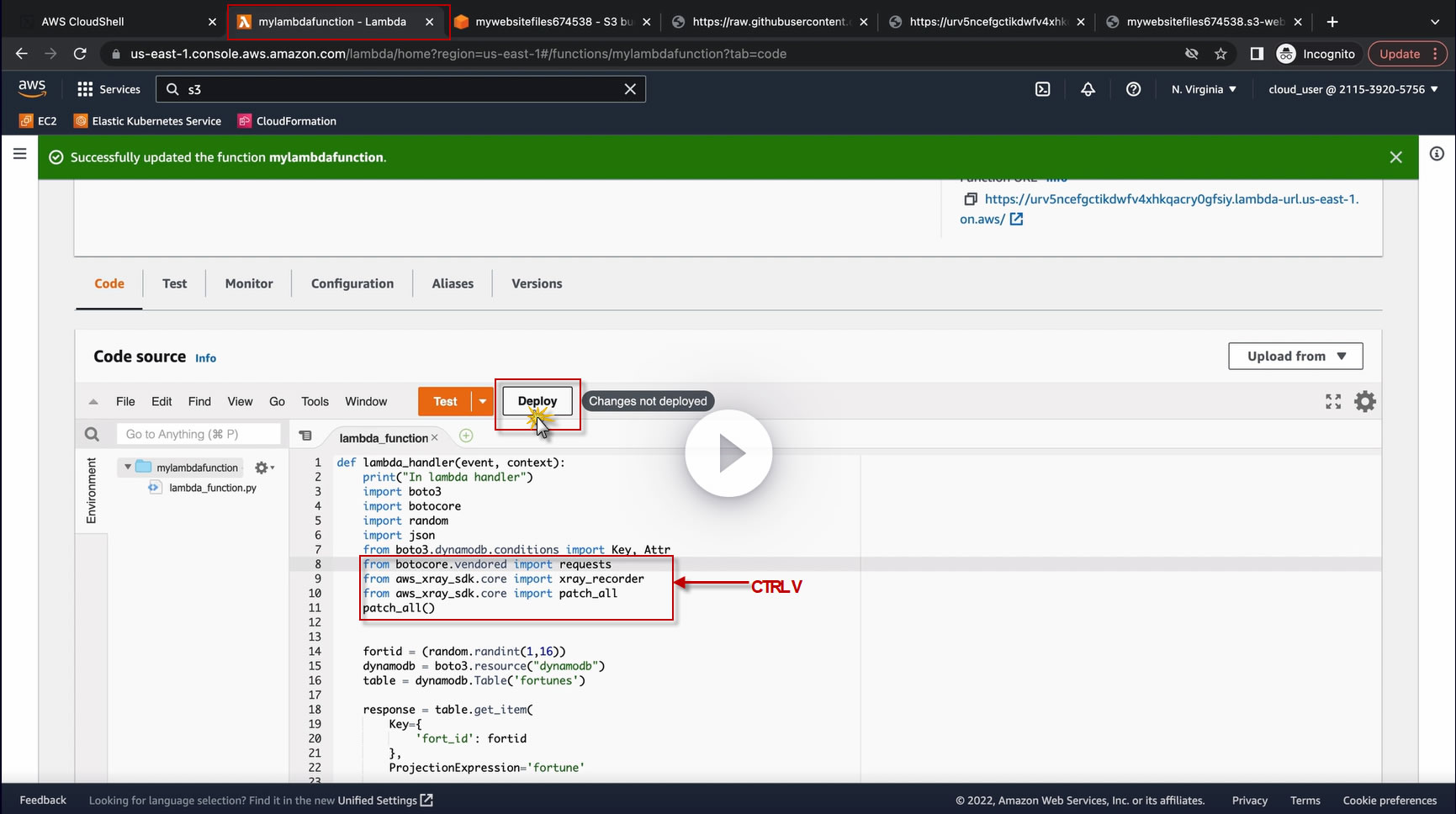1456x814 pixels.
Task: Open the editor tab list icon
Action: 305,436
